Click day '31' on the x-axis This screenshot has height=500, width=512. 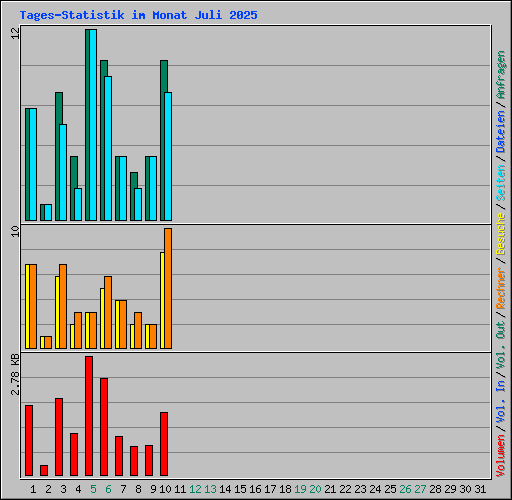pos(480,489)
